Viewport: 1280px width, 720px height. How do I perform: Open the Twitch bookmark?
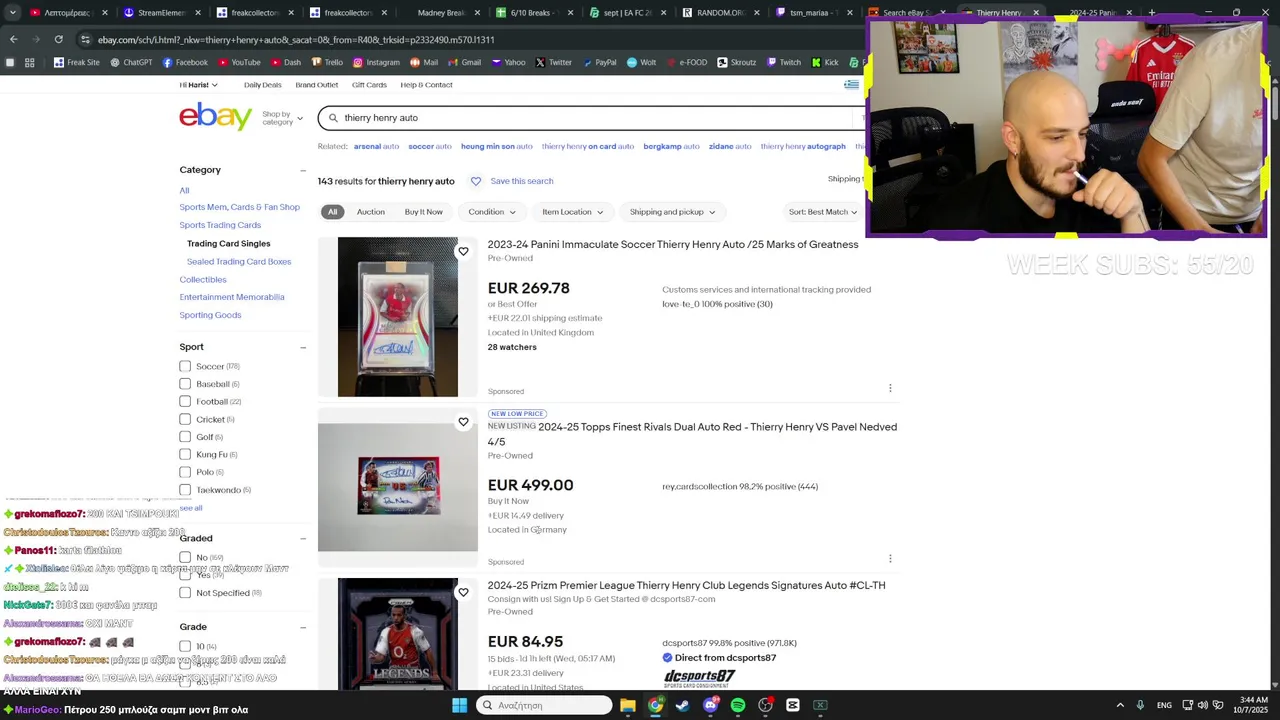pos(783,62)
